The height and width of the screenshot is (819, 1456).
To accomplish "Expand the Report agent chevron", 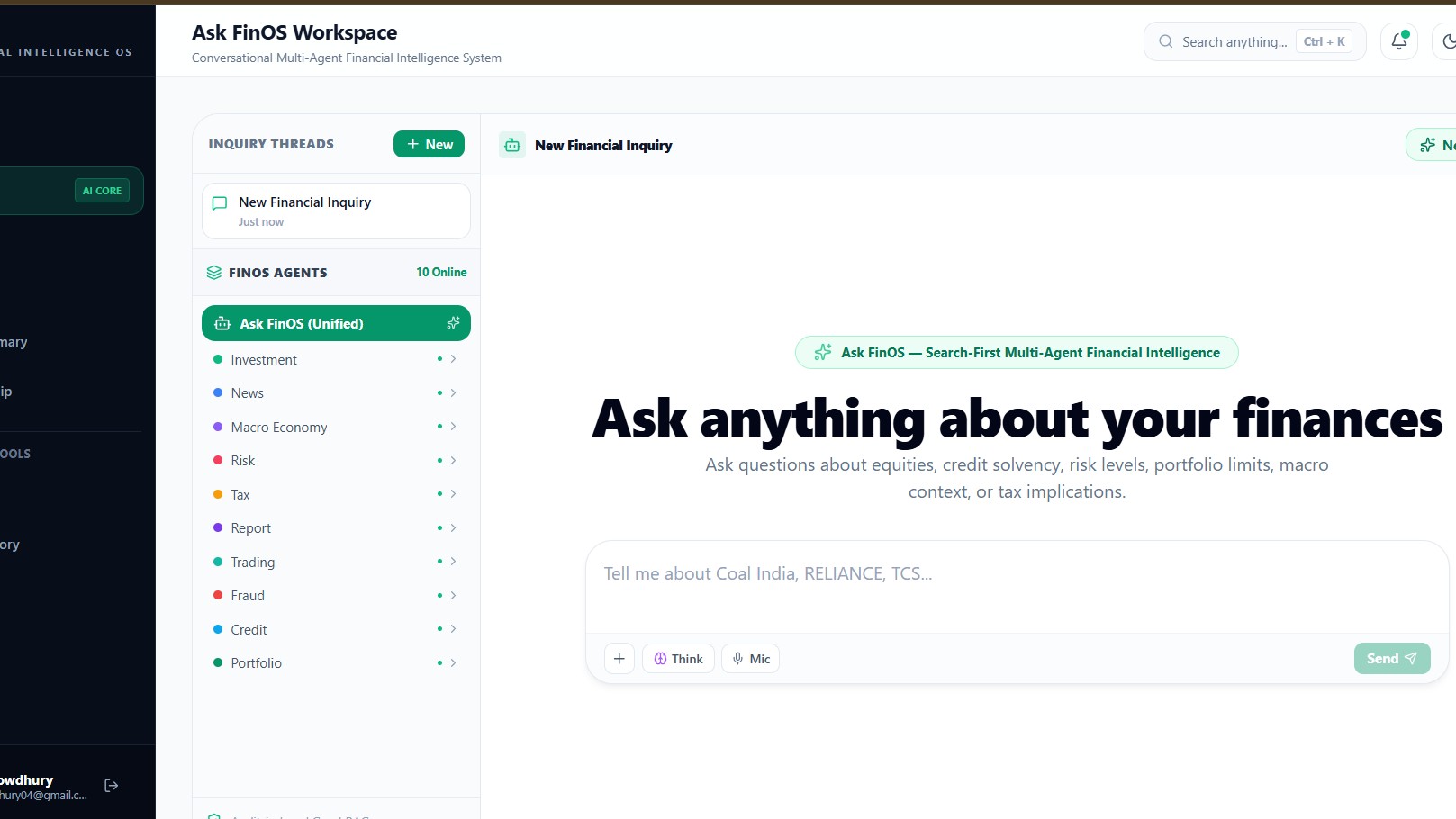I will point(453,528).
